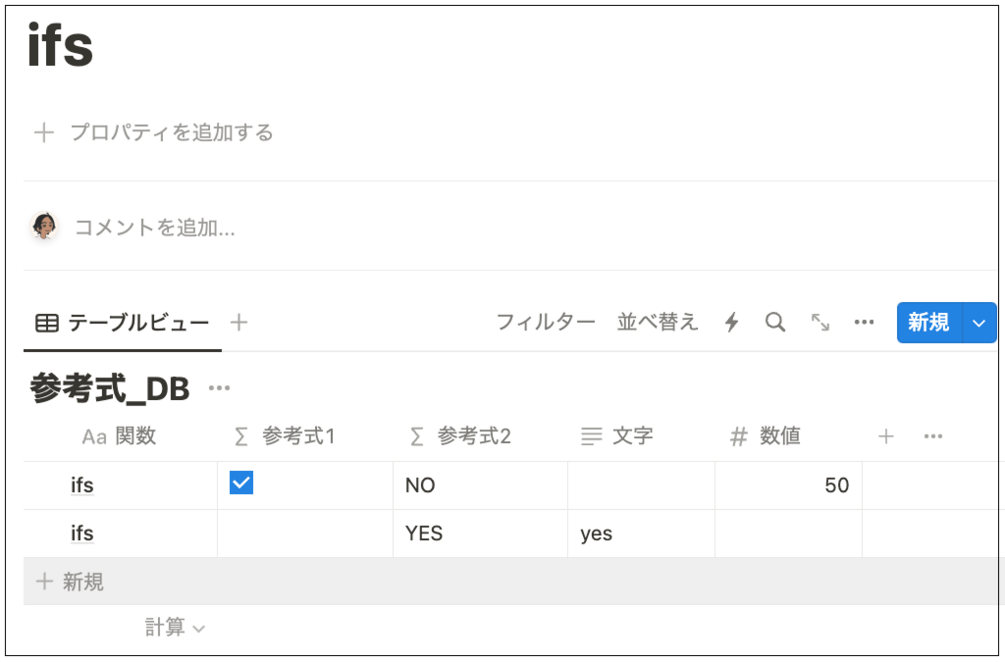Click the expand full-page arrows icon
Image resolution: width=1005 pixels, height=662 pixels.
tap(820, 322)
